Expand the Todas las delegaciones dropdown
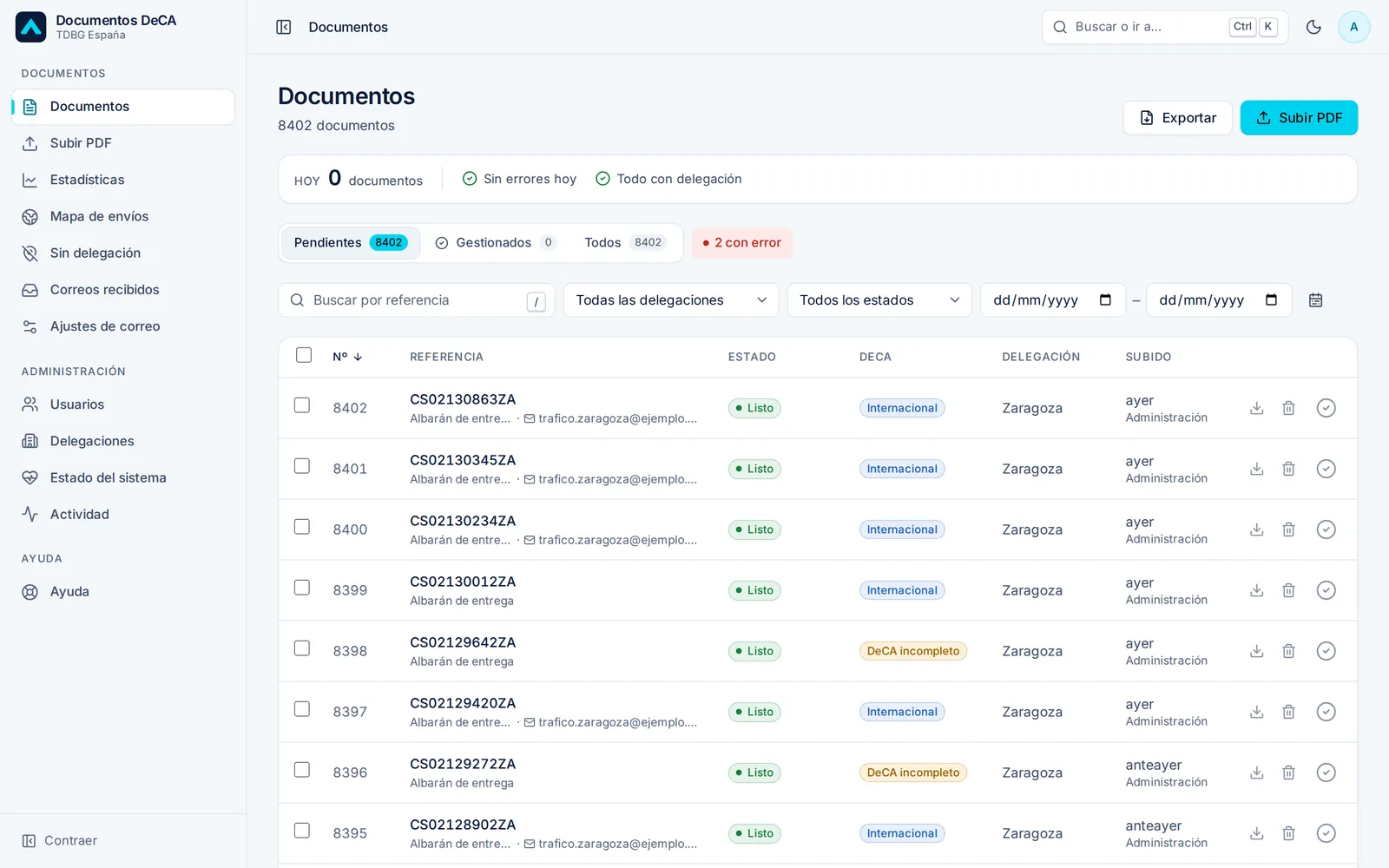This screenshot has width=1389, height=868. pos(671,300)
